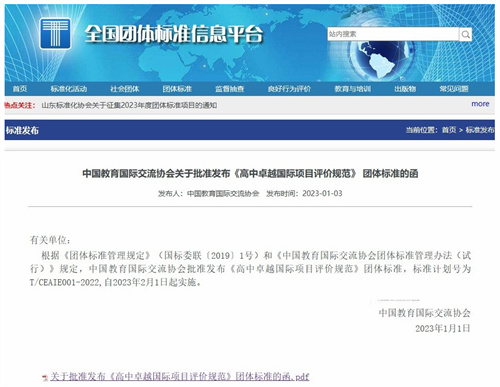Click the blue T platform logo
Viewport: 500px width, 387px height.
(x=55, y=34)
